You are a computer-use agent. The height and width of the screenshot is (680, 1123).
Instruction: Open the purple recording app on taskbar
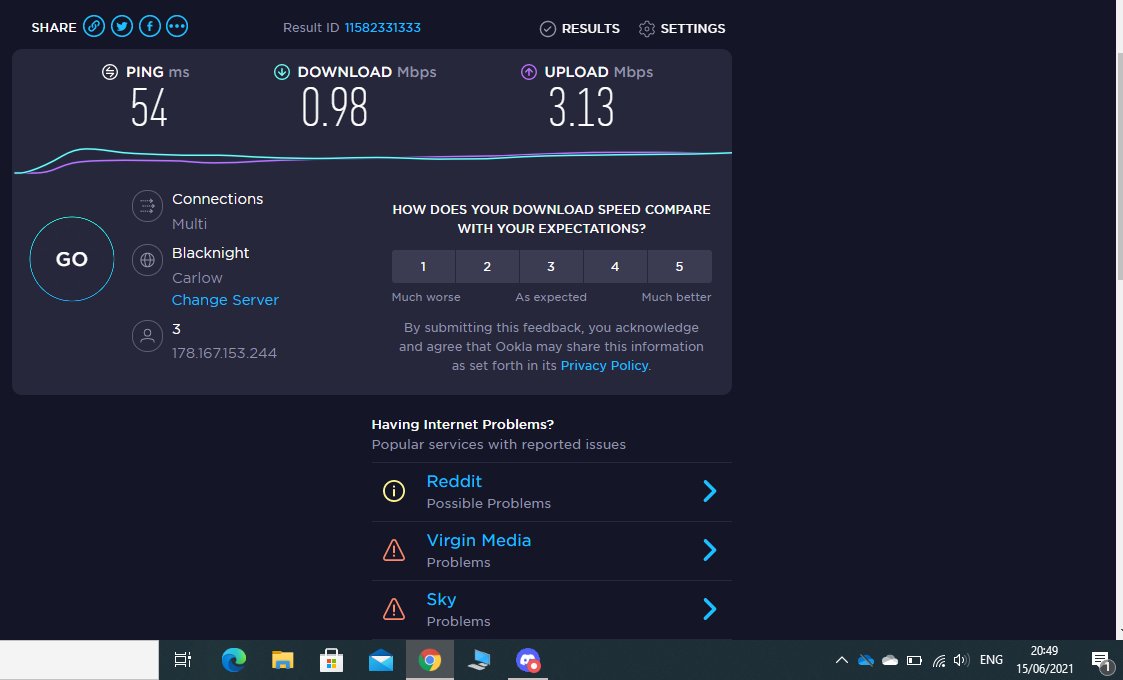(528, 660)
